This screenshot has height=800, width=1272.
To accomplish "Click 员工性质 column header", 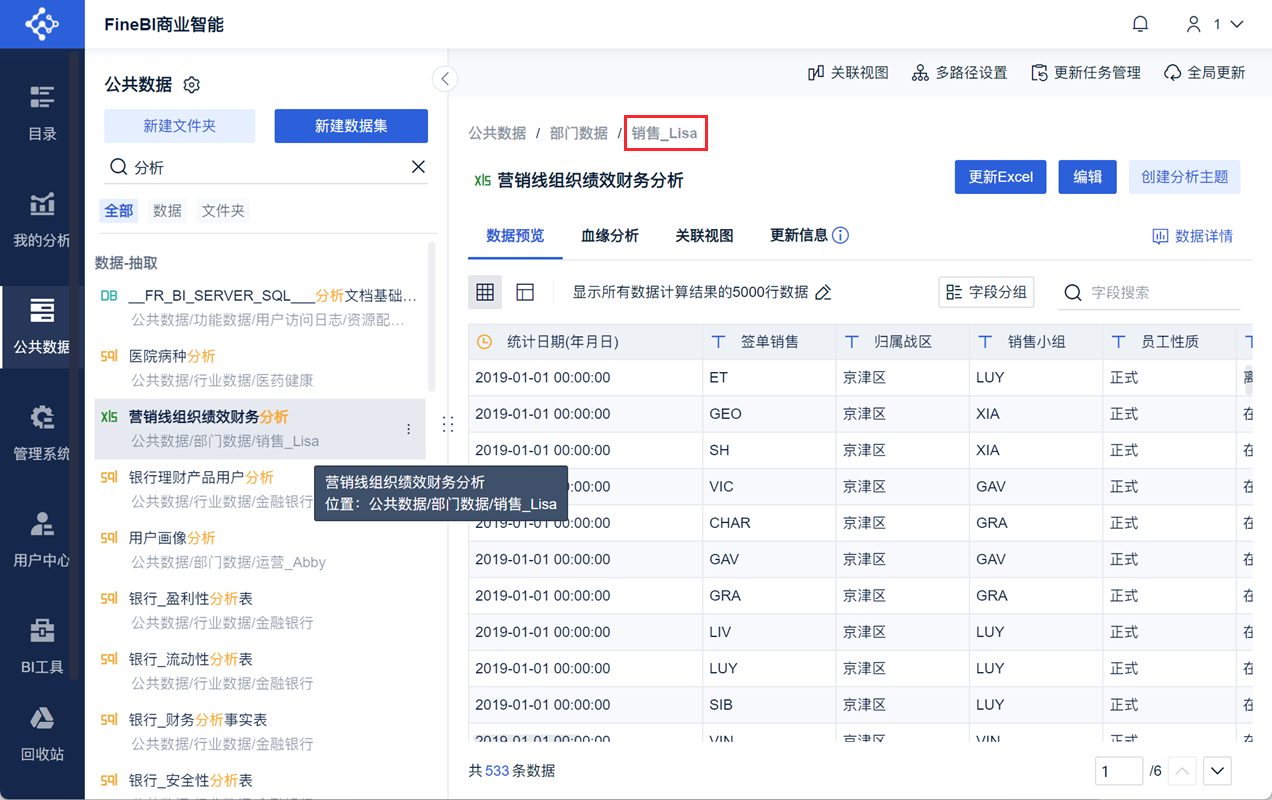I will (x=1170, y=341).
